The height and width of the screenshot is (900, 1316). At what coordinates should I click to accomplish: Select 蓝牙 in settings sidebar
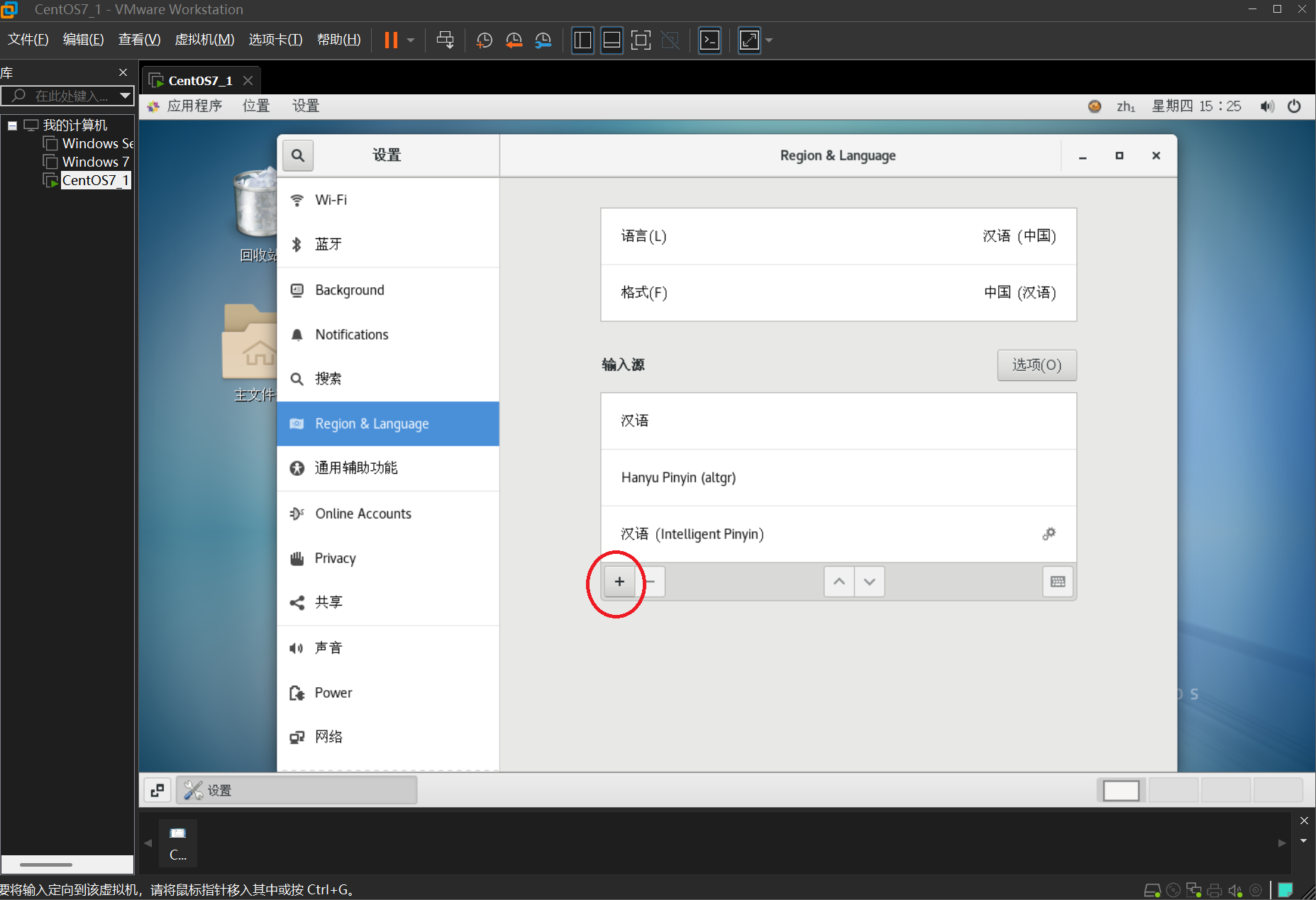pos(388,244)
